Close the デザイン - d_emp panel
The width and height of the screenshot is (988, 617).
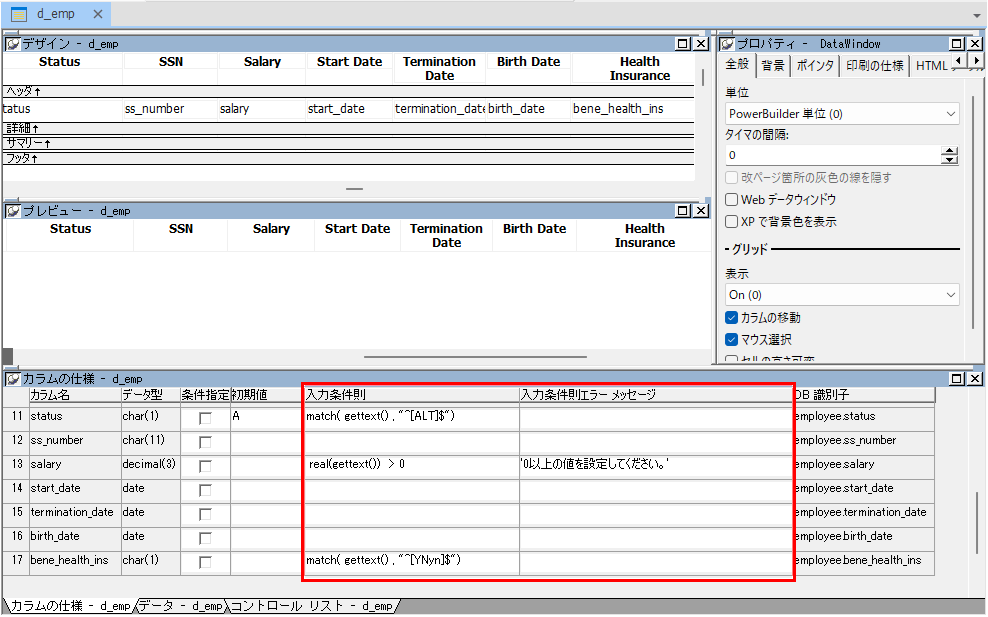pyautogui.click(x=701, y=43)
